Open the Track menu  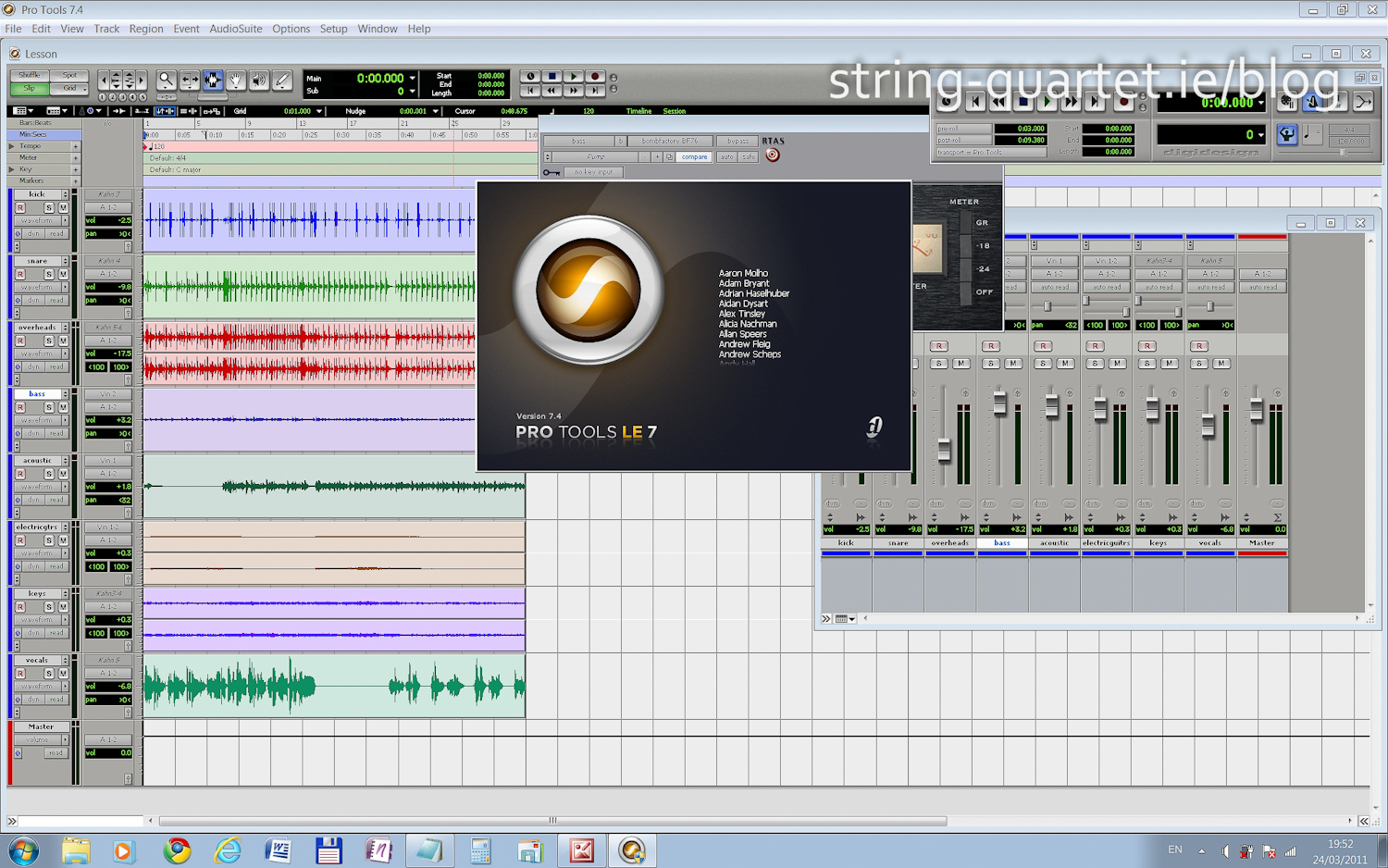pos(106,29)
